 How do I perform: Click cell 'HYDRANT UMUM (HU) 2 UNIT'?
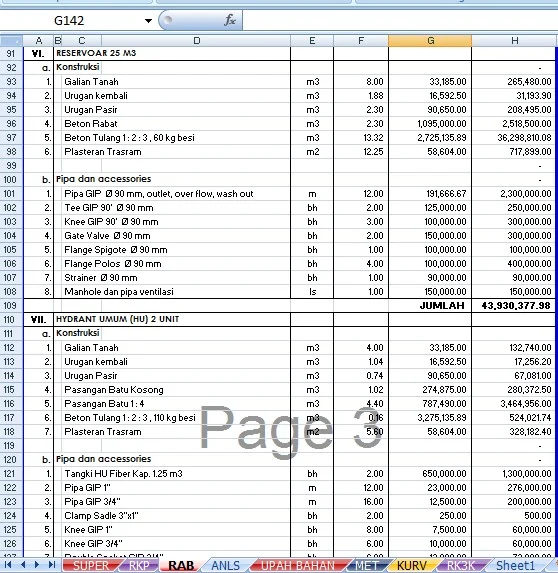coord(117,319)
